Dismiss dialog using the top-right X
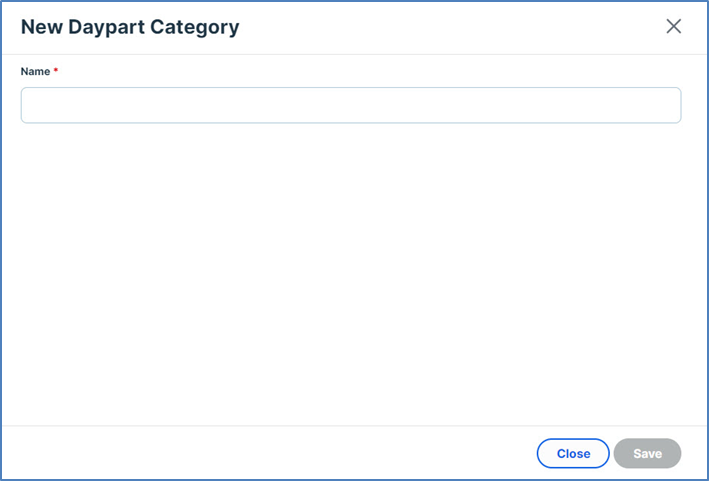This screenshot has height=481, width=709. [x=673, y=27]
